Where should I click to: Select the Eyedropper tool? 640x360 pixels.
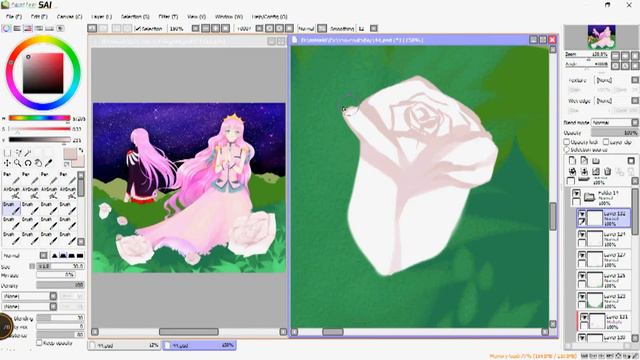[x=48, y=163]
